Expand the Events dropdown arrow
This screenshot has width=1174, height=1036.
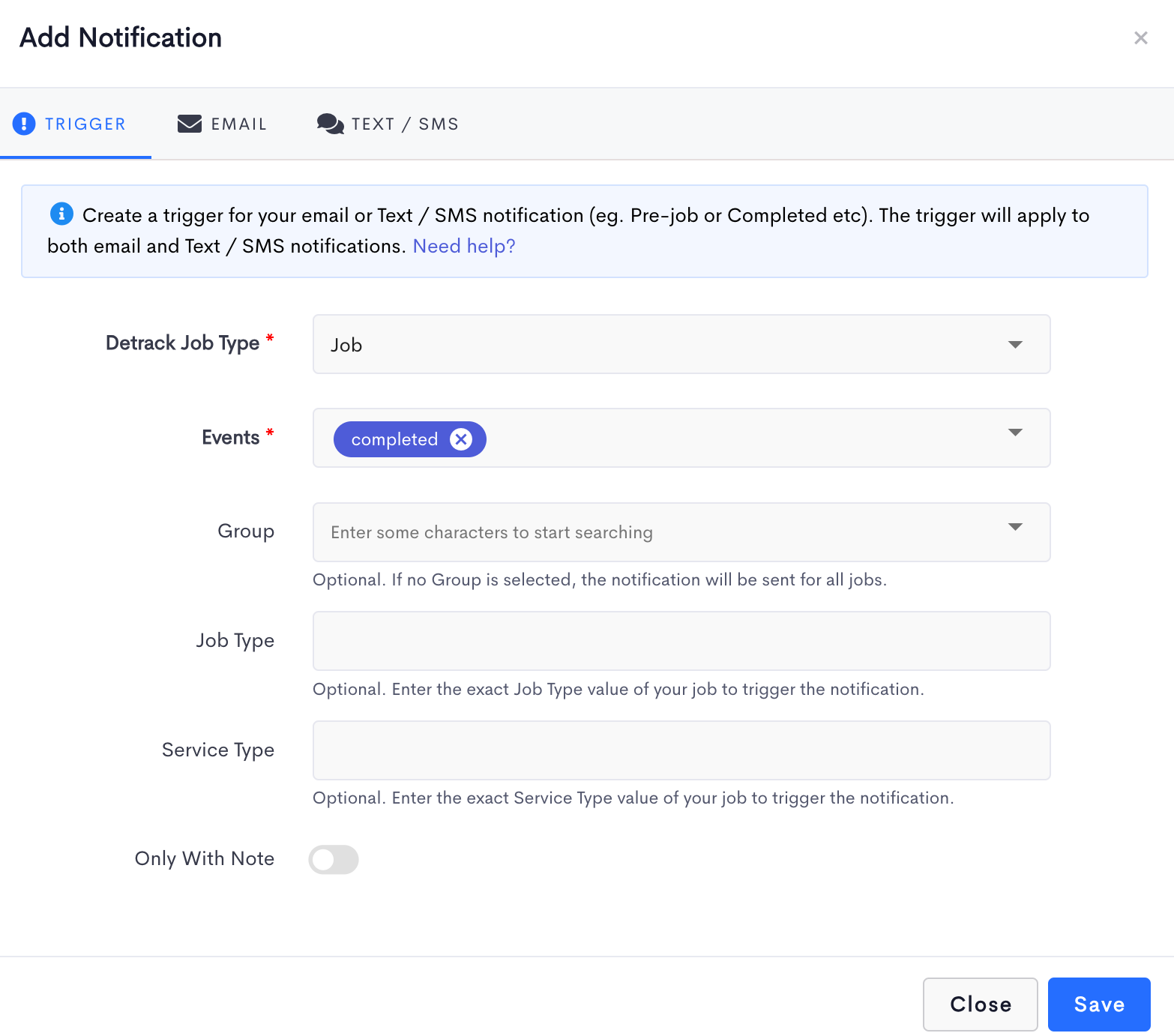point(1015,433)
